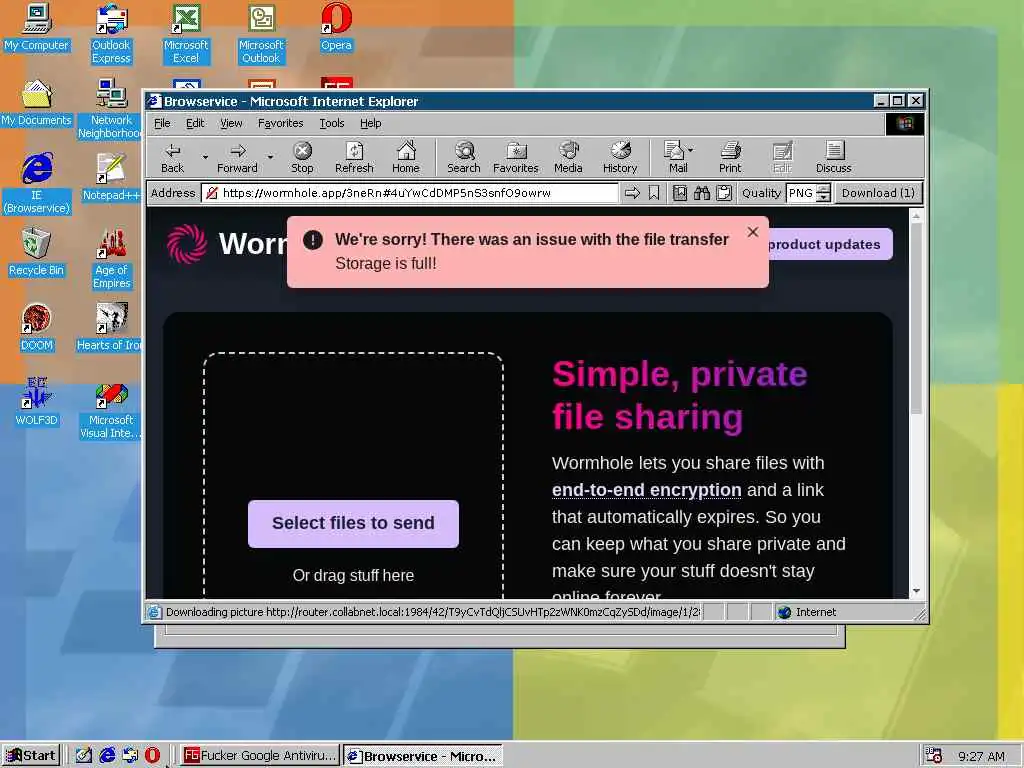Refresh the current page
Image resolution: width=1024 pixels, height=768 pixels.
(x=354, y=158)
